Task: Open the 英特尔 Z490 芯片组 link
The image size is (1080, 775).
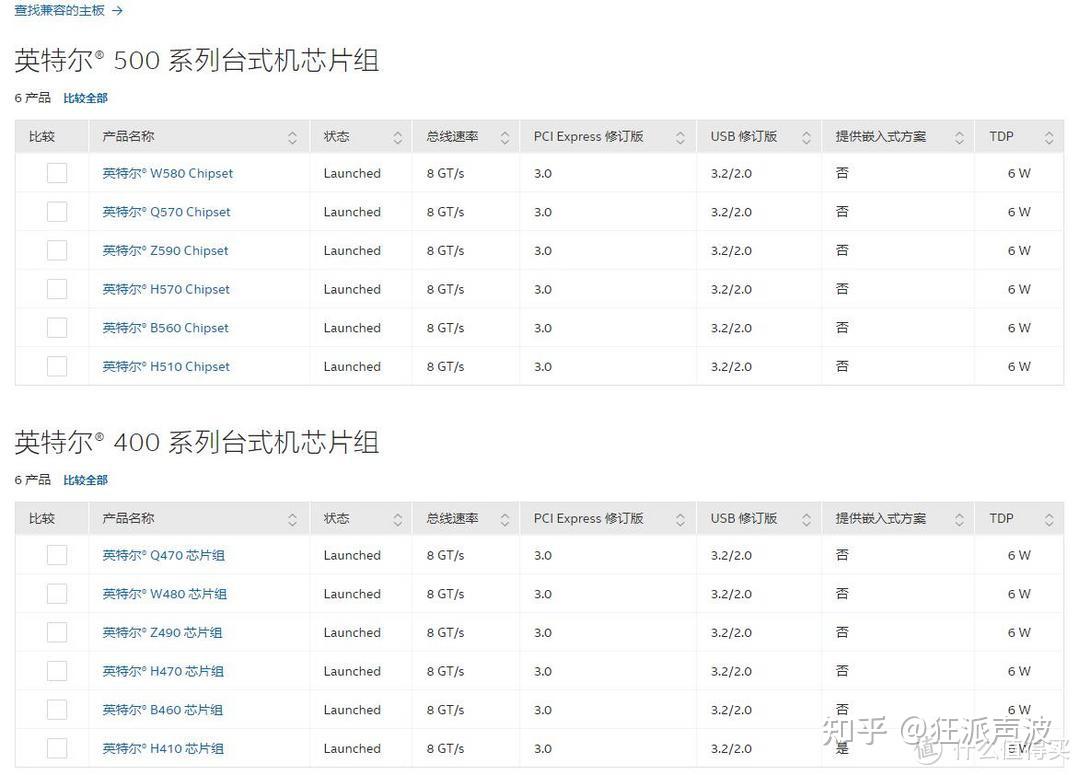Action: tap(162, 632)
